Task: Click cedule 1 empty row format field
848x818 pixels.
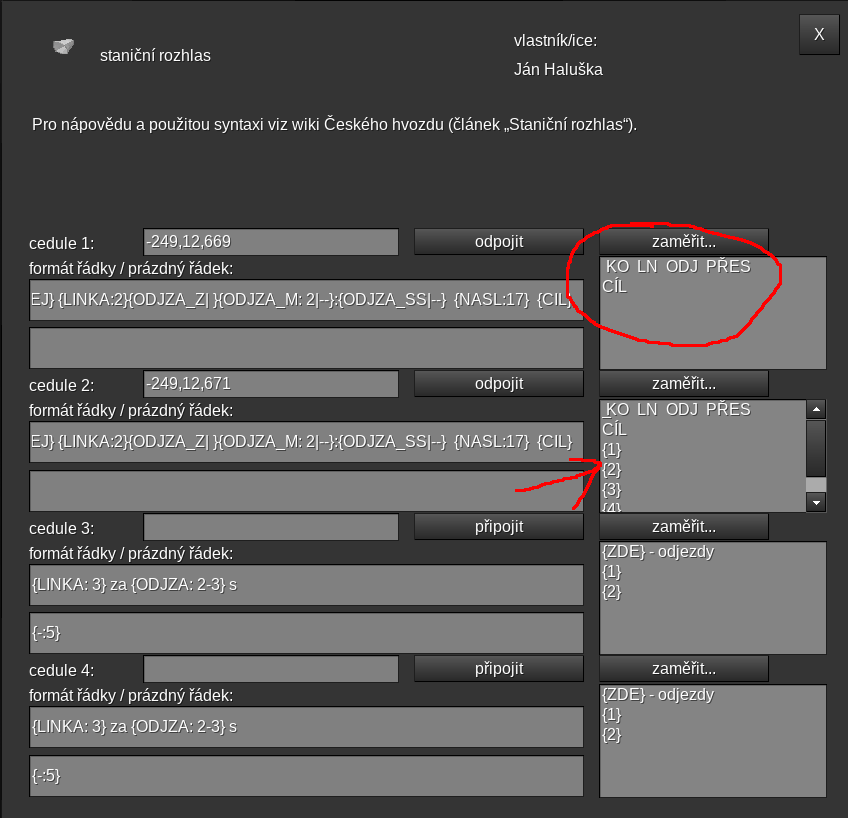Action: pos(306,348)
